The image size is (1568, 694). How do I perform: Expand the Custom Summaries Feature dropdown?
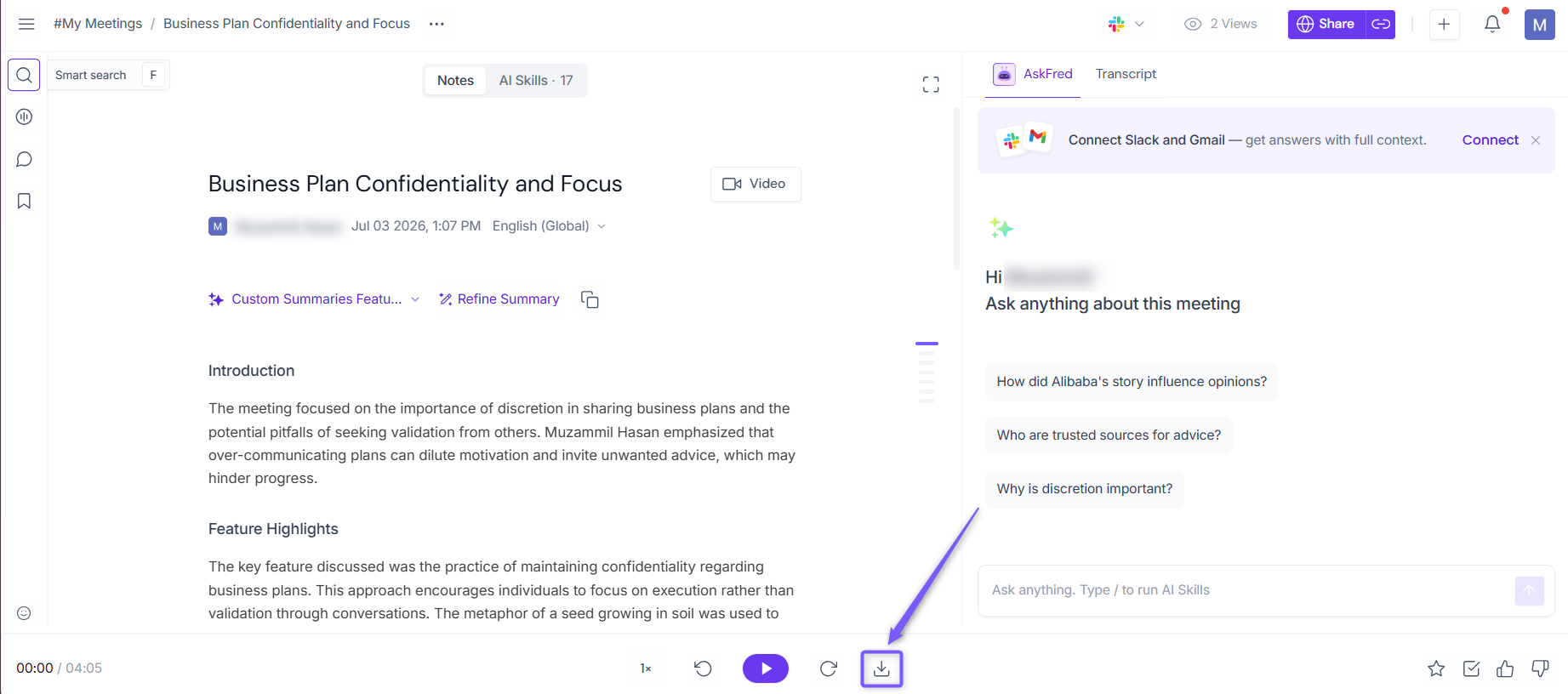(314, 299)
